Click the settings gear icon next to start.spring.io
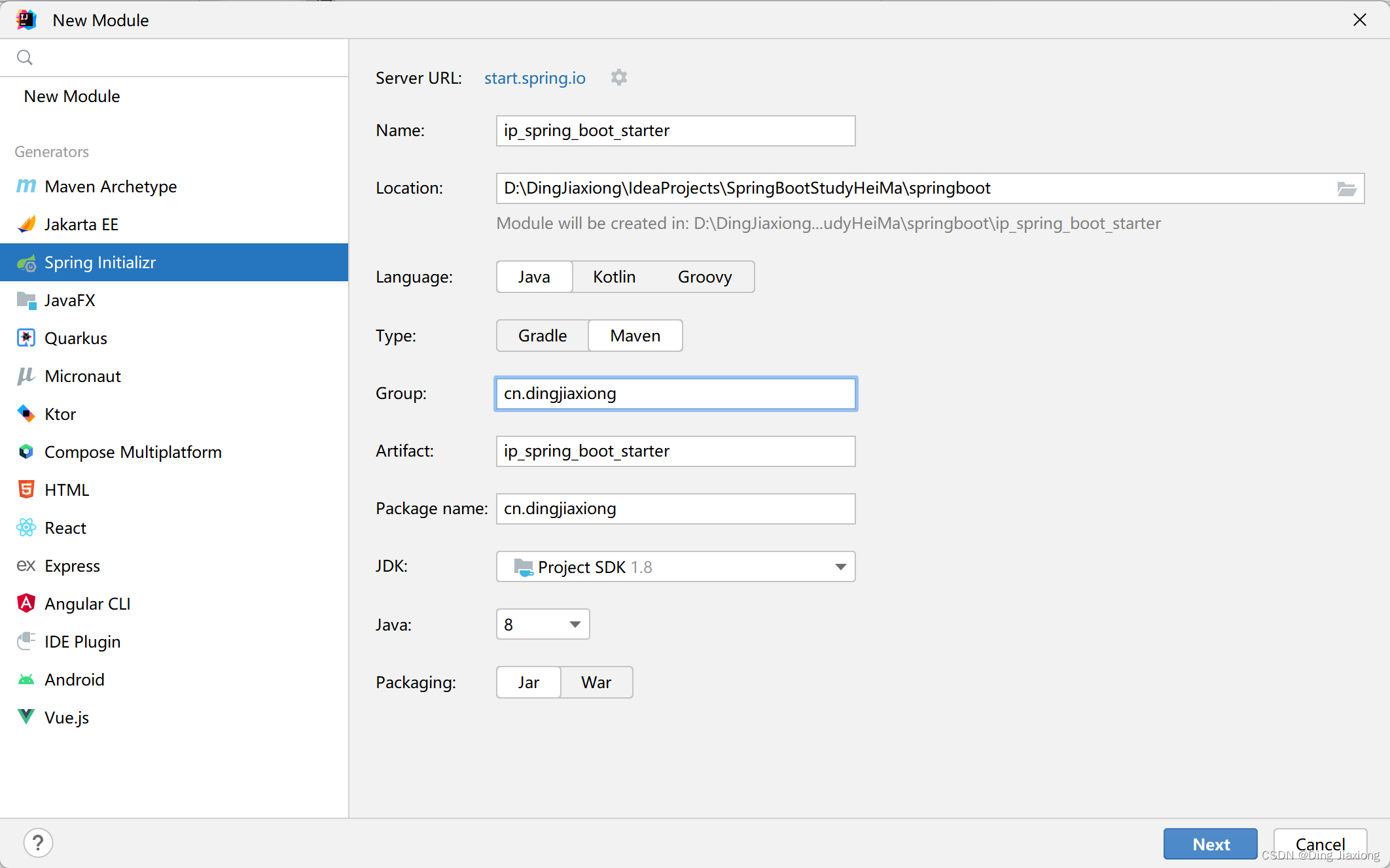Image resolution: width=1390 pixels, height=868 pixels. point(619,77)
